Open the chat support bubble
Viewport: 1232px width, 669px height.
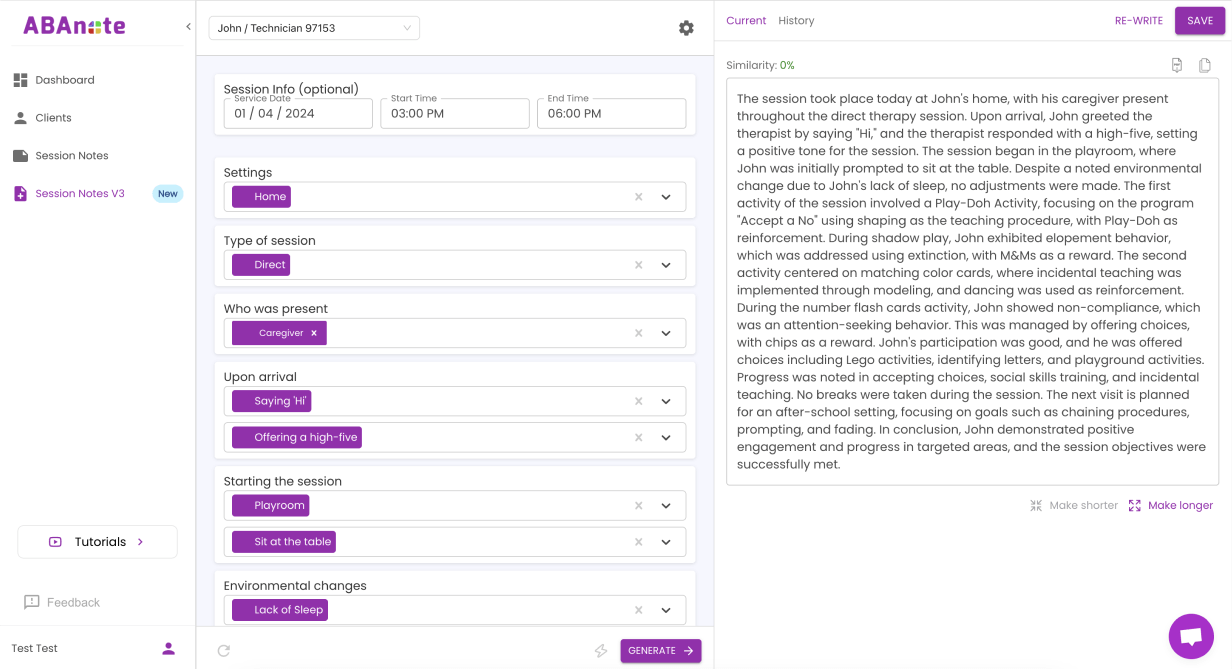1191,637
